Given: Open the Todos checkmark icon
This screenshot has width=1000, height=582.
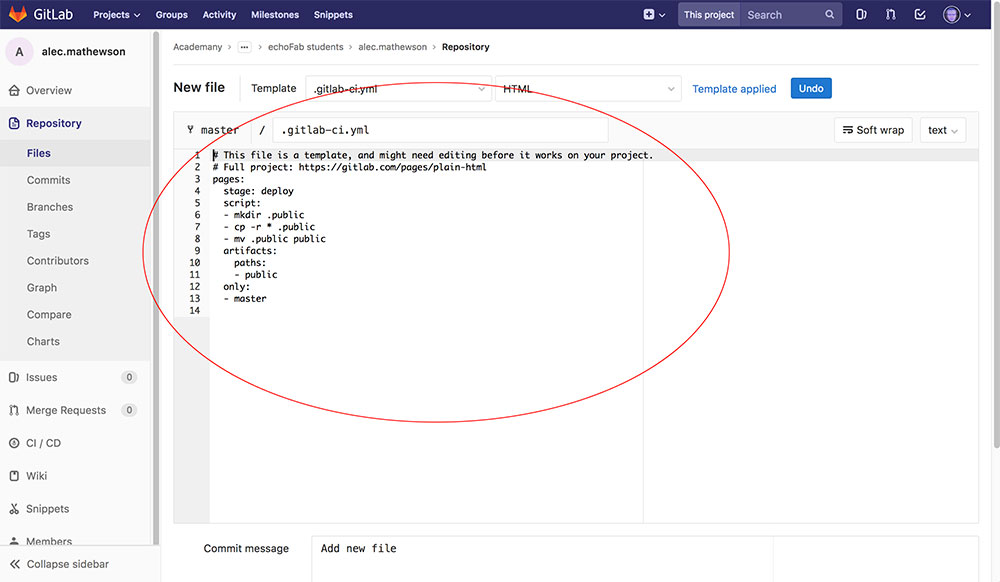Looking at the screenshot, I should 920,14.
